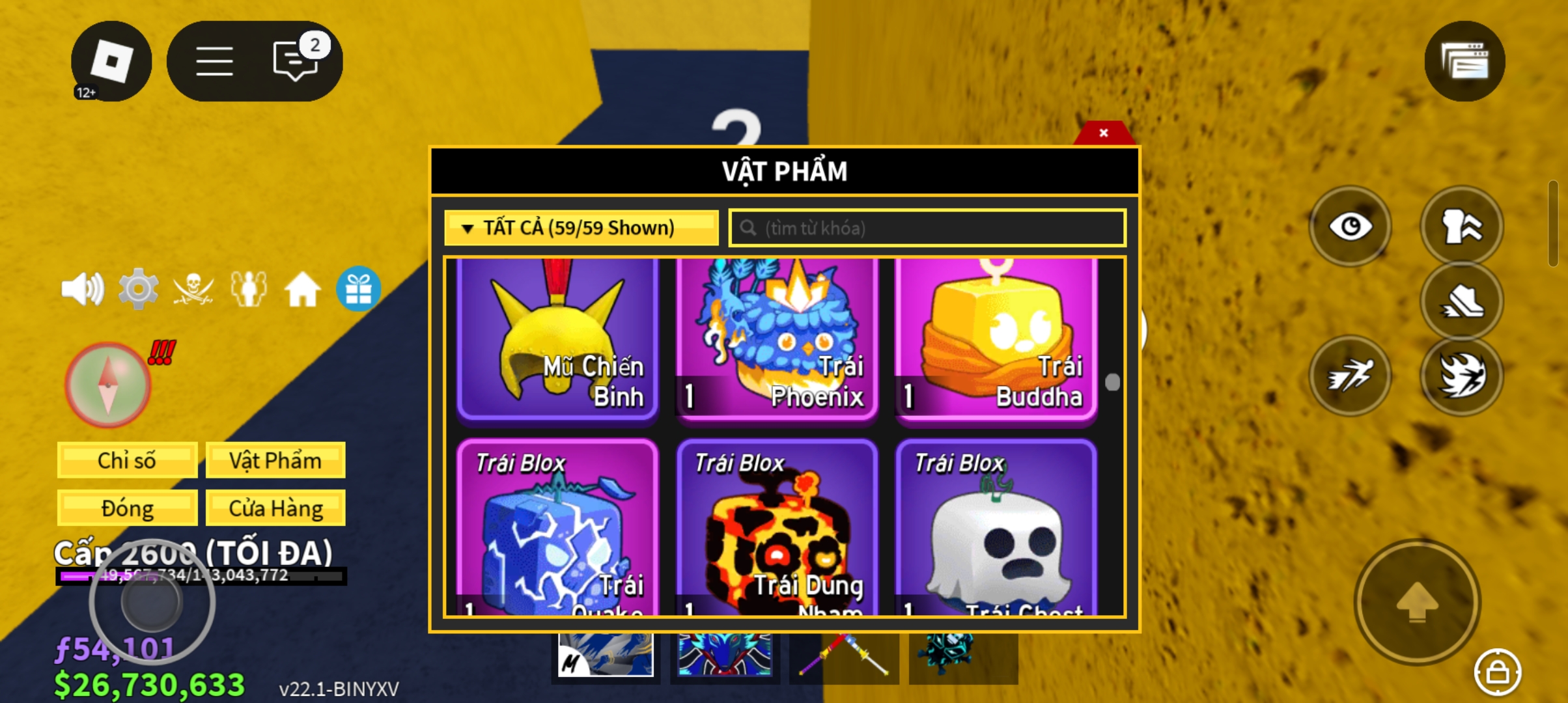Click the compass navigation icon
The height and width of the screenshot is (703, 1568).
pos(108,385)
